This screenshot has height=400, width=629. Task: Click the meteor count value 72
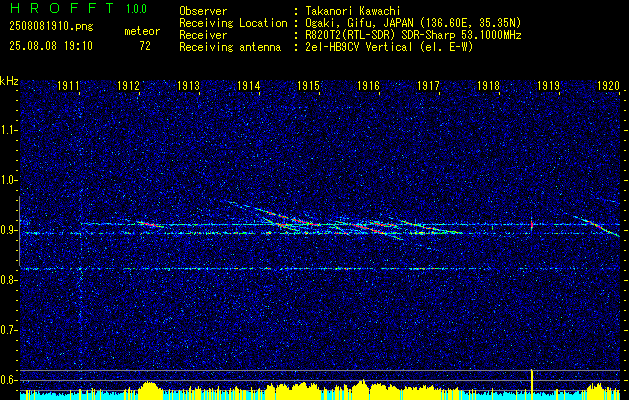pos(145,46)
